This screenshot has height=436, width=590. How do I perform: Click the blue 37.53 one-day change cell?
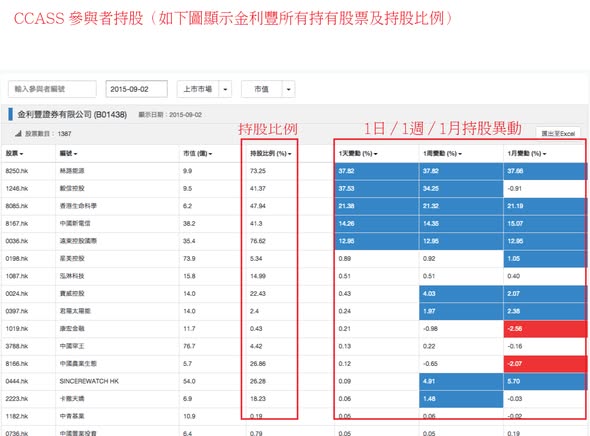(x=377, y=188)
